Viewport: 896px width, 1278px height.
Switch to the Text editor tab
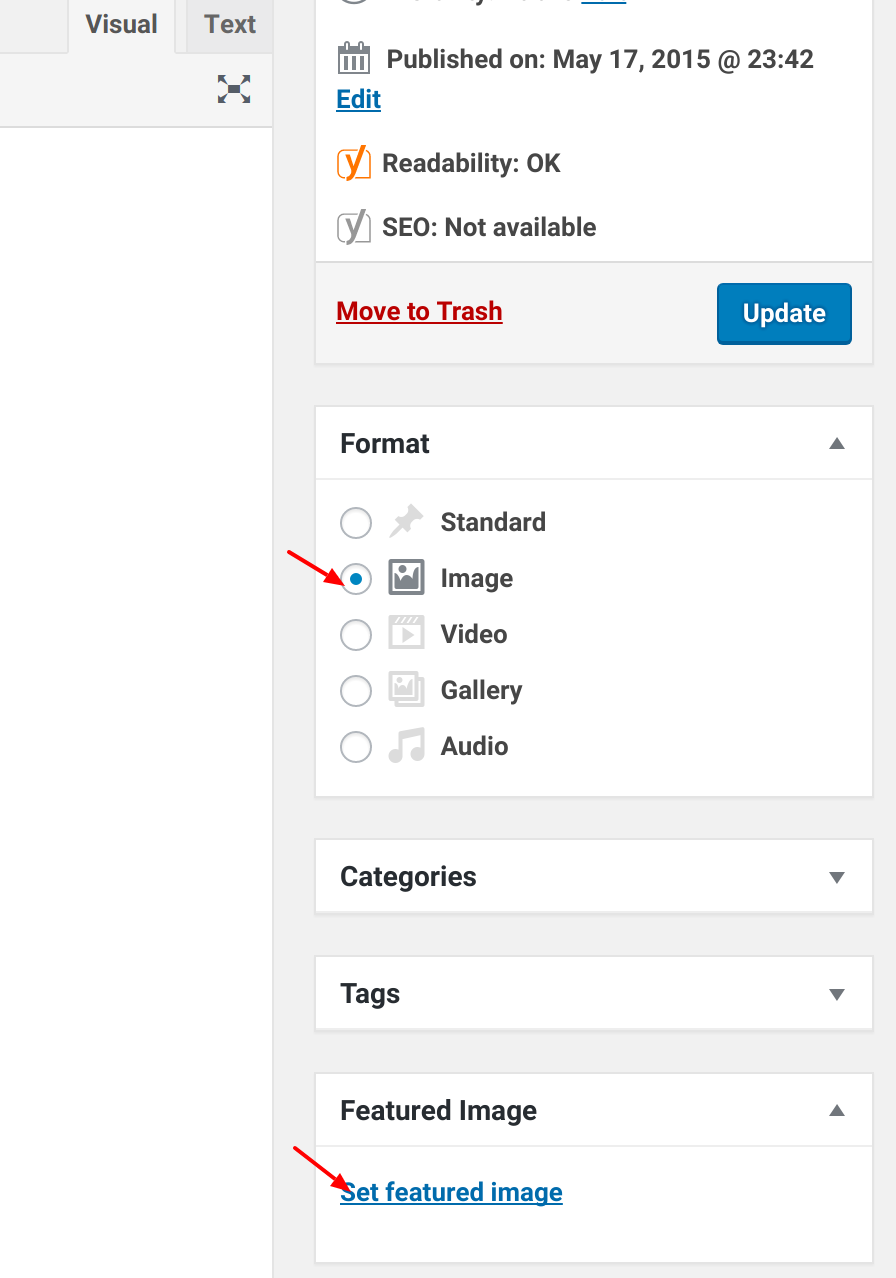coord(230,24)
